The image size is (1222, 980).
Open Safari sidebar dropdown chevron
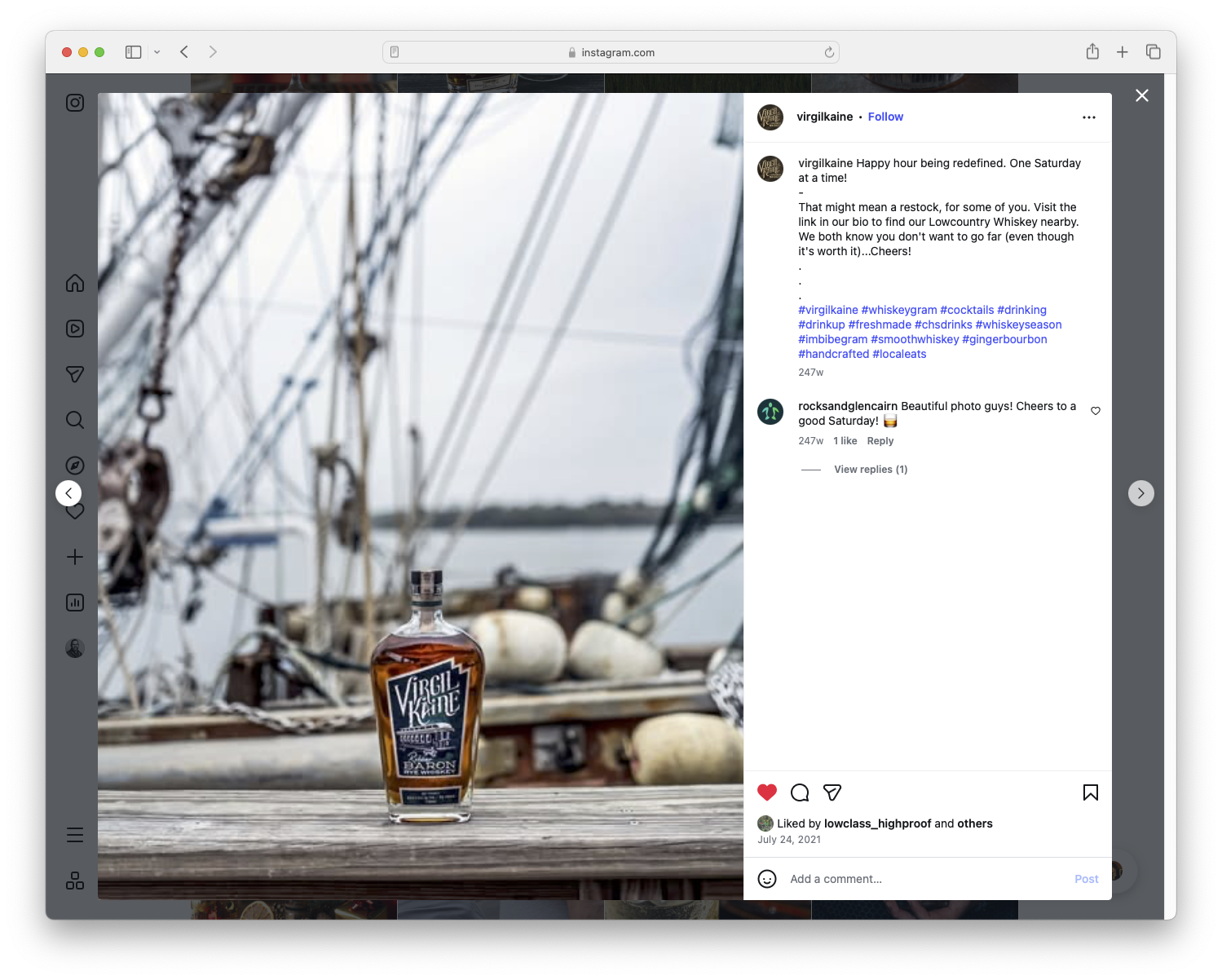[157, 52]
